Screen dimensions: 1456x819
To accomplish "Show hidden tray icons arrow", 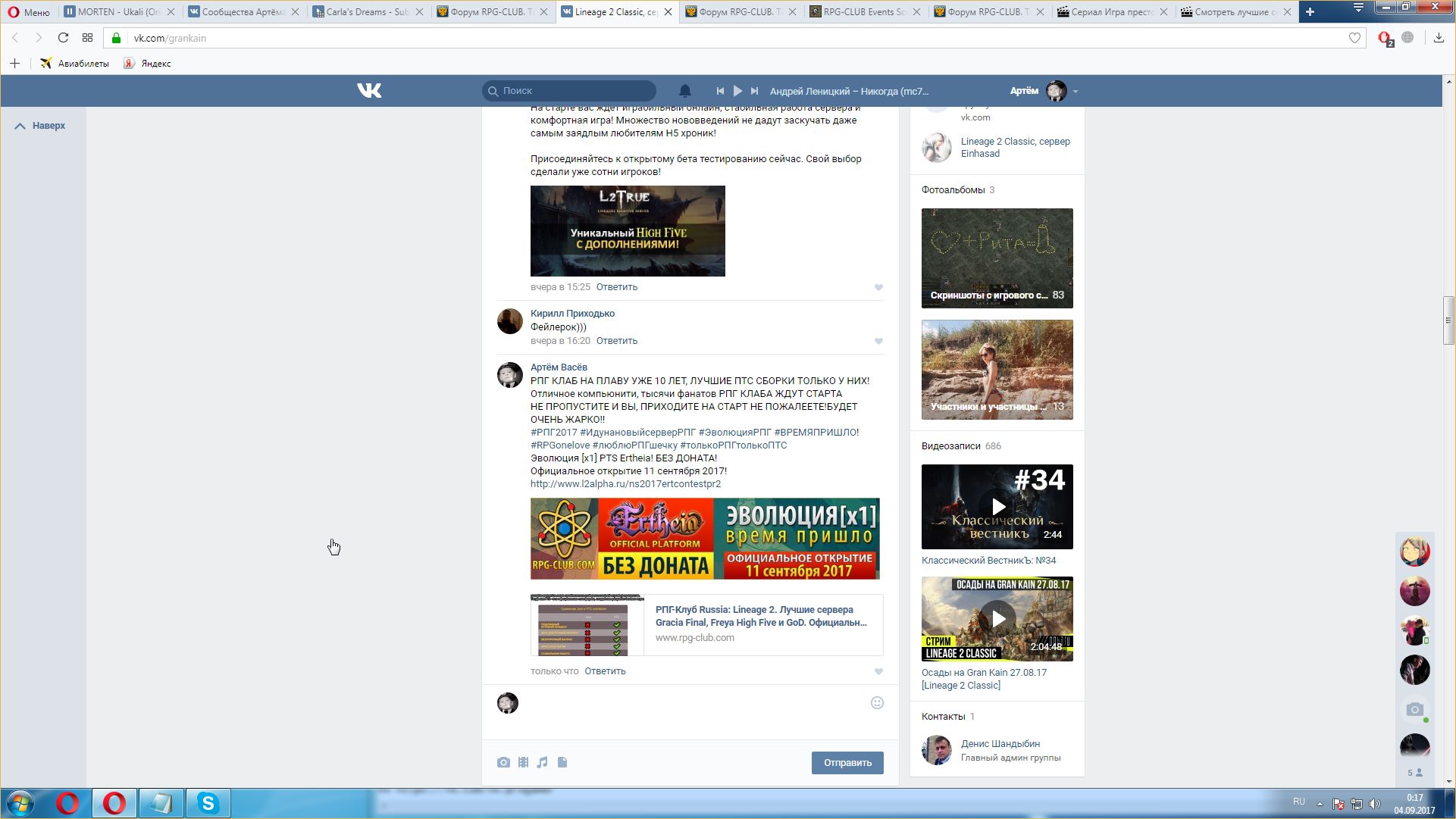I will coord(1320,804).
